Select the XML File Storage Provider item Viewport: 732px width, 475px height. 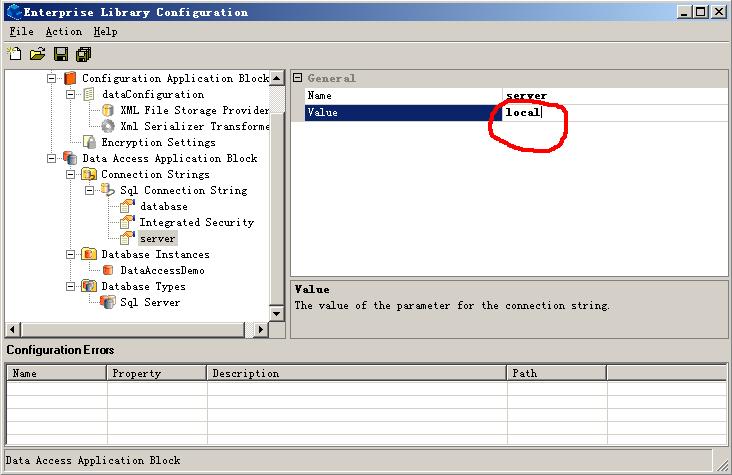click(x=195, y=110)
